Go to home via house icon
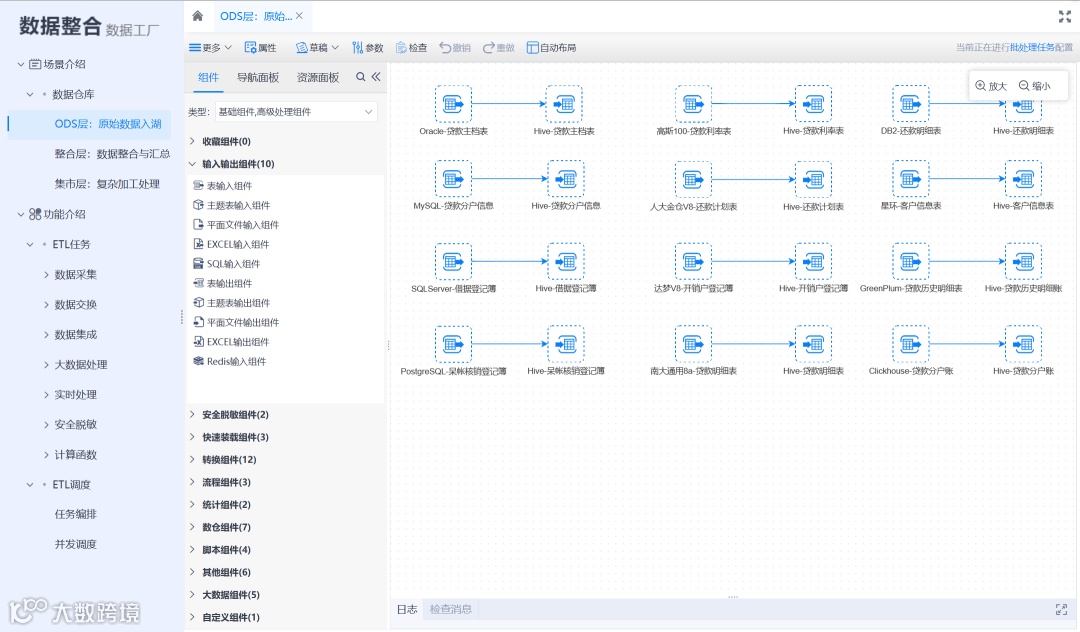This screenshot has height=632, width=1080. coord(198,16)
